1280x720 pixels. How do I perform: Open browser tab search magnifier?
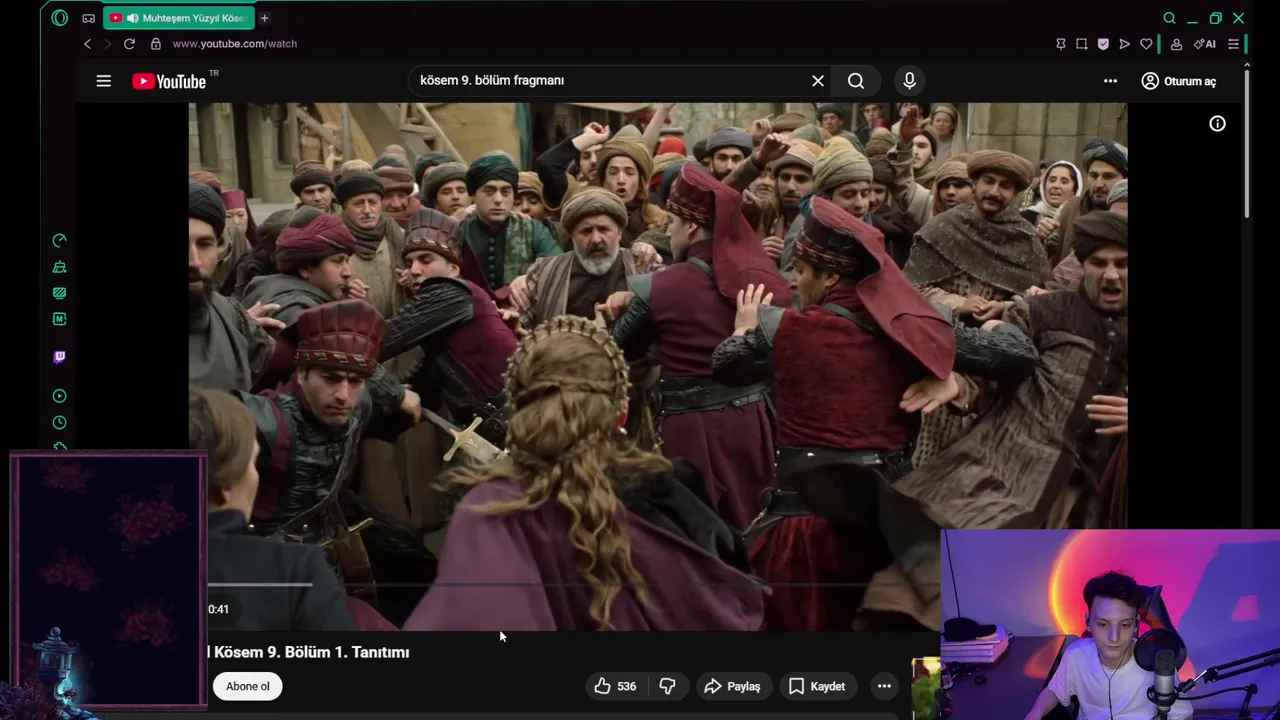(x=1169, y=18)
